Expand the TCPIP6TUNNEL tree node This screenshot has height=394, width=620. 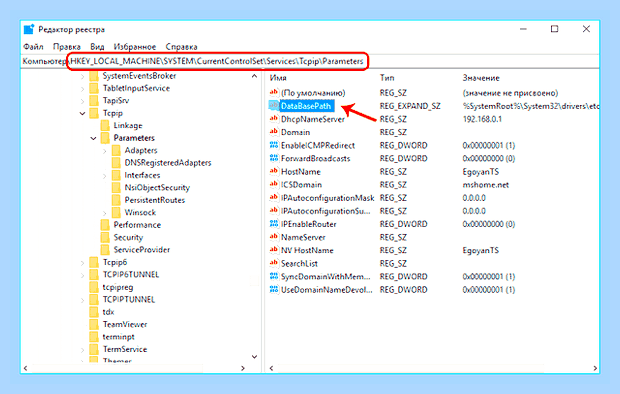pyautogui.click(x=82, y=275)
